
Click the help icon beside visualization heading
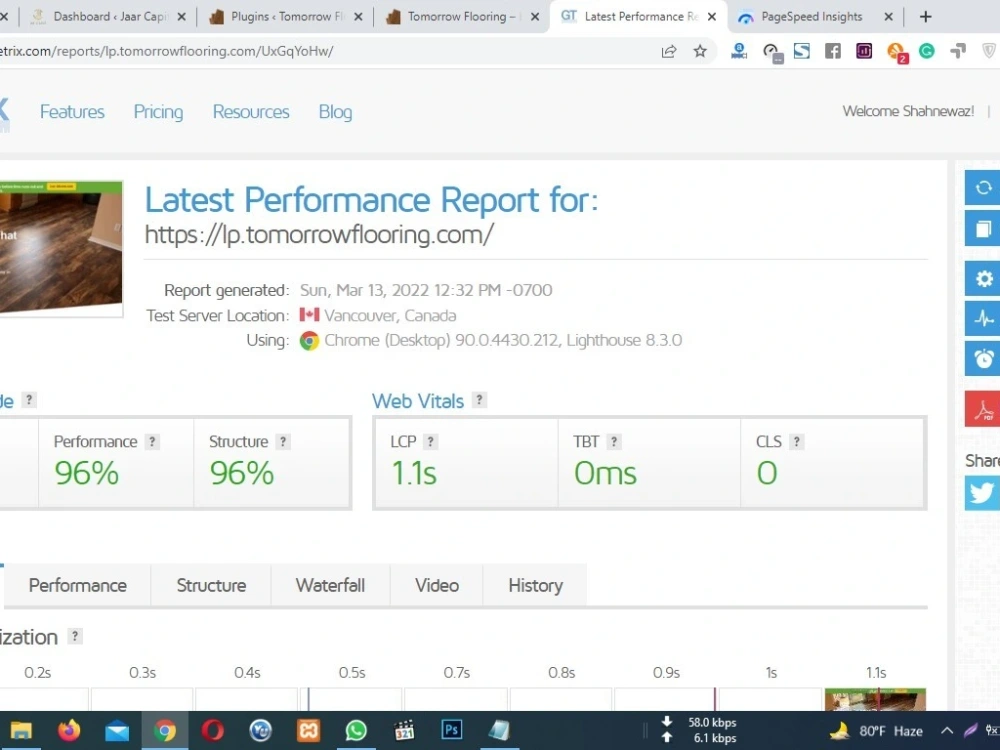point(75,636)
